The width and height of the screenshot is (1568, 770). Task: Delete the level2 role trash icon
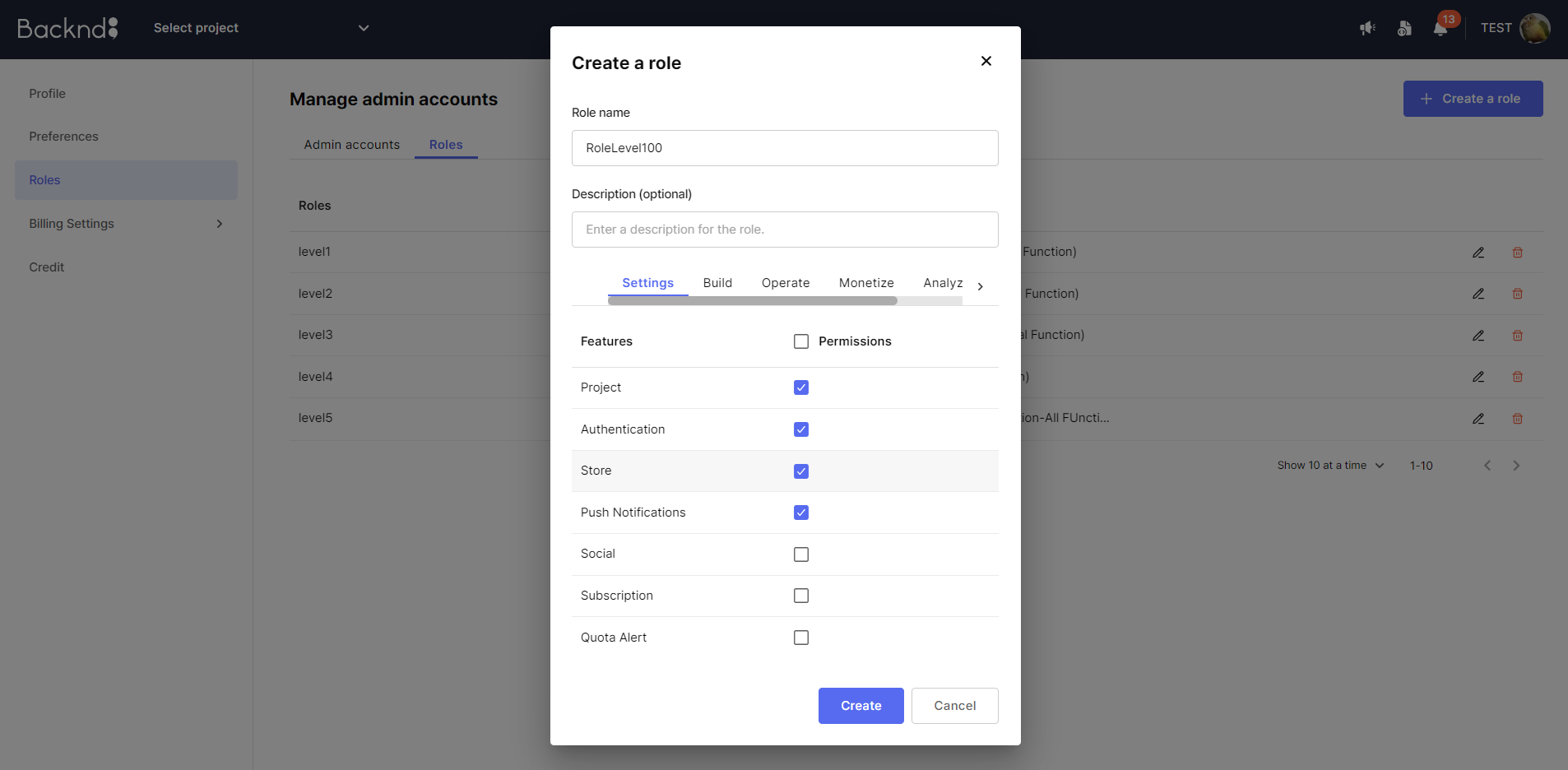pos(1518,294)
